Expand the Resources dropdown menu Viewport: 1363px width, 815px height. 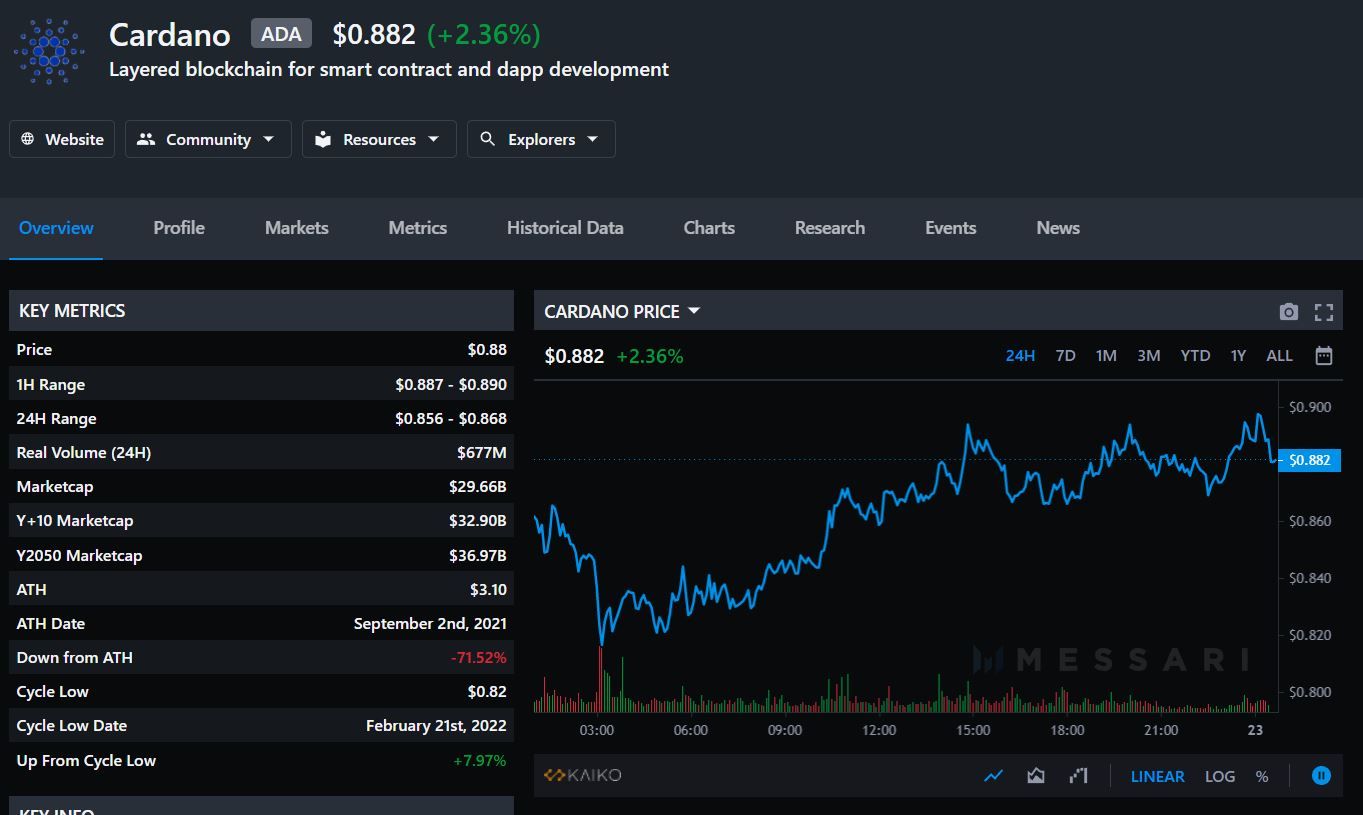(379, 139)
